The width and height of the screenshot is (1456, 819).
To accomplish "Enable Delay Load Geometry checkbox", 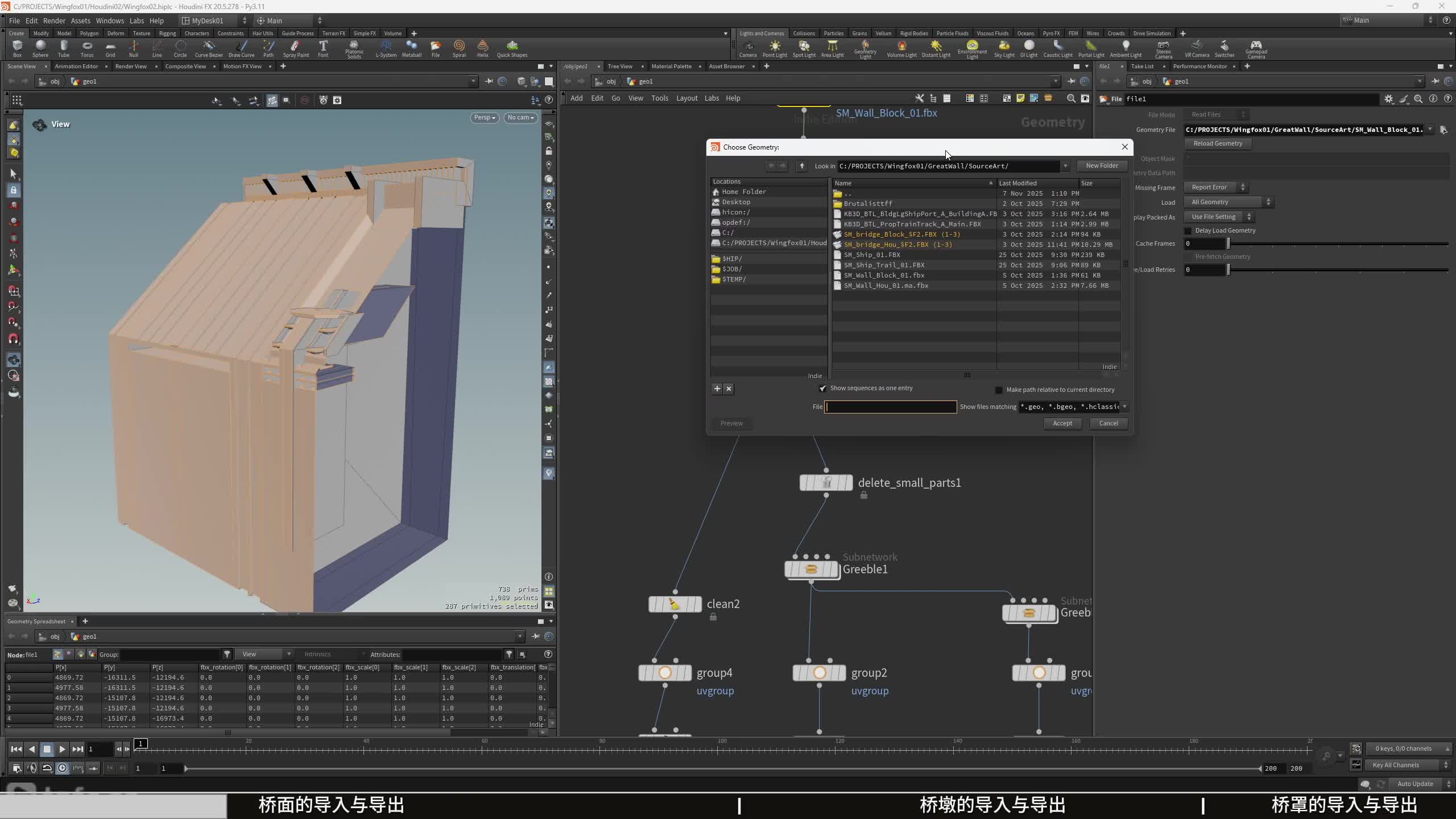I will (x=1188, y=231).
